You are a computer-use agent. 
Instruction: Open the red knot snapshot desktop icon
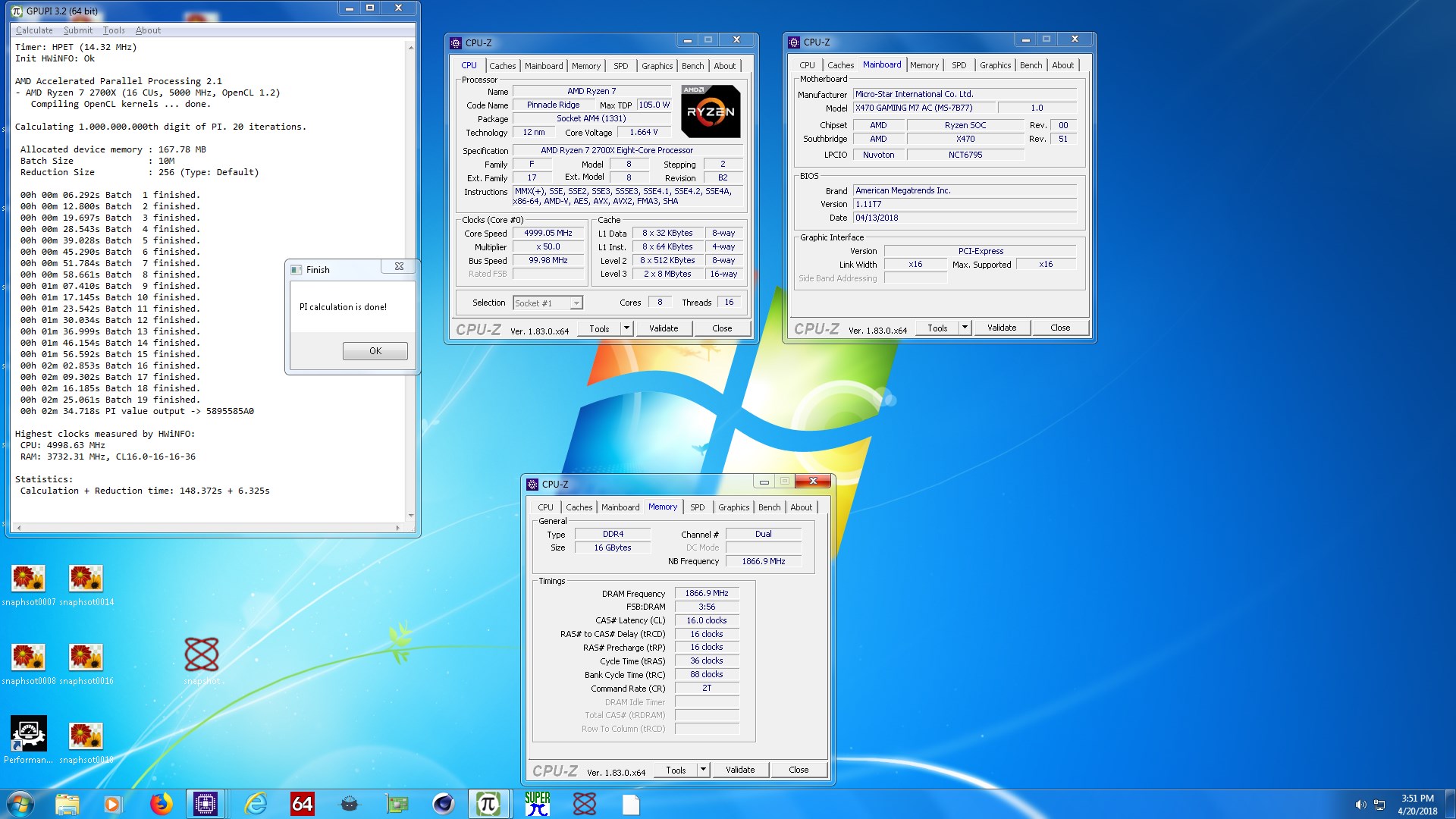202,661
